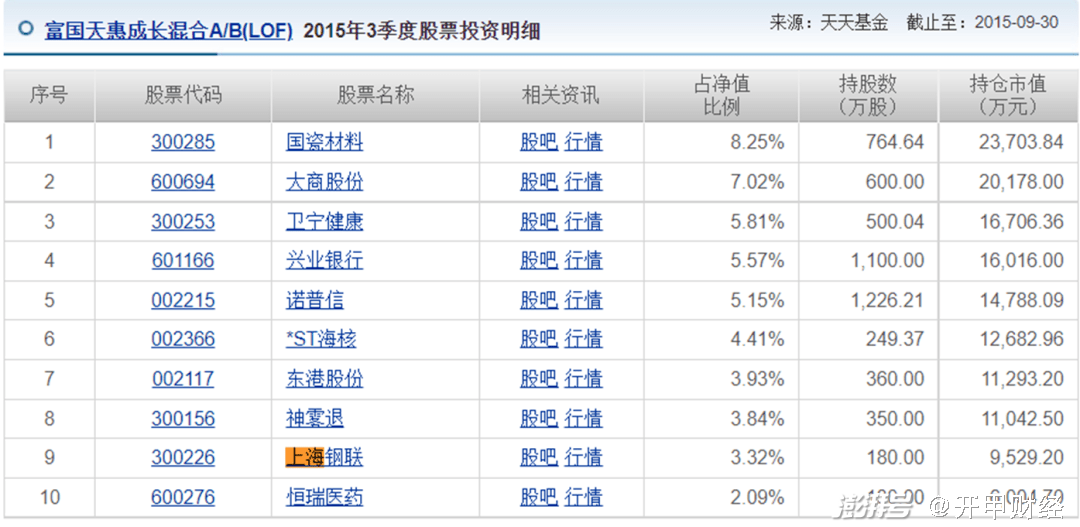
Task: Click the 占净值比例 column header
Action: pyautogui.click(x=721, y=96)
